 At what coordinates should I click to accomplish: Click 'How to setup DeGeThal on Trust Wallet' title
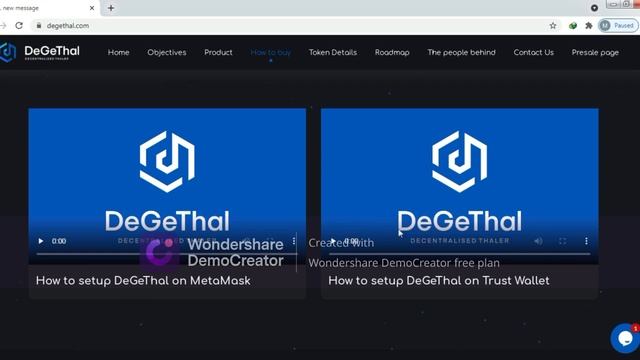pos(439,281)
